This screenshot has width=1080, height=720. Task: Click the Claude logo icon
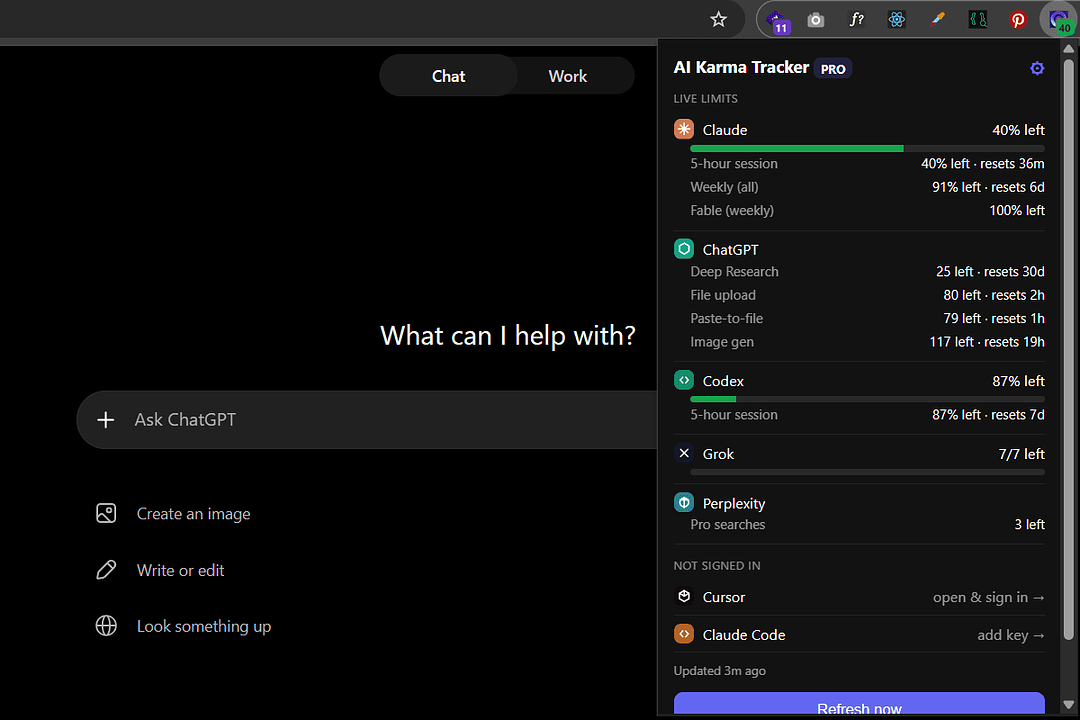[684, 129]
